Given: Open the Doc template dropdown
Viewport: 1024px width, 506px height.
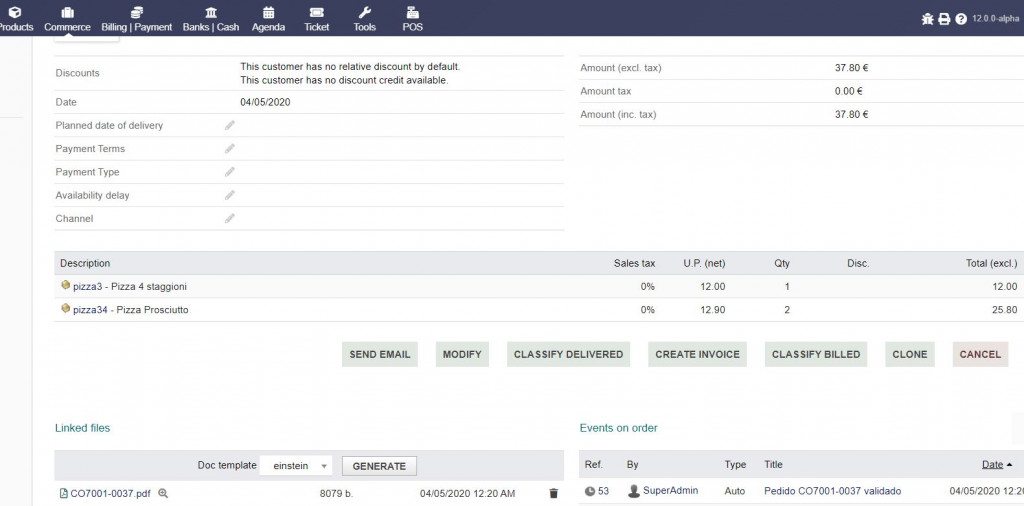Looking at the screenshot, I should click(296, 466).
